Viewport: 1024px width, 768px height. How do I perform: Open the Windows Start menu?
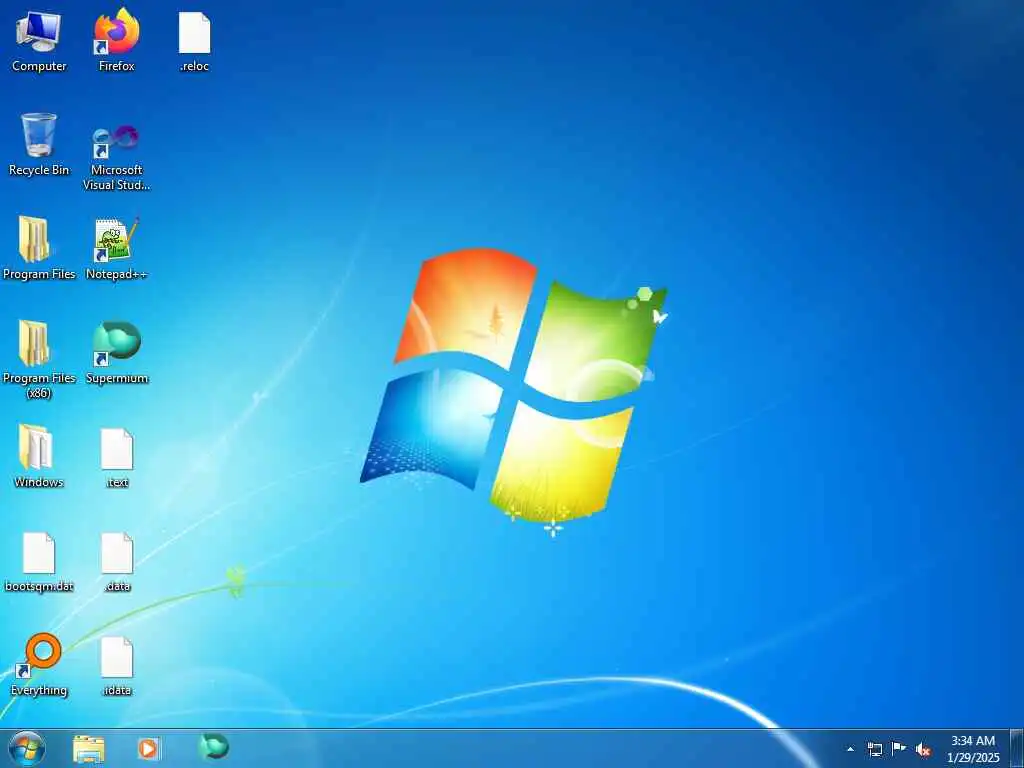click(x=27, y=748)
